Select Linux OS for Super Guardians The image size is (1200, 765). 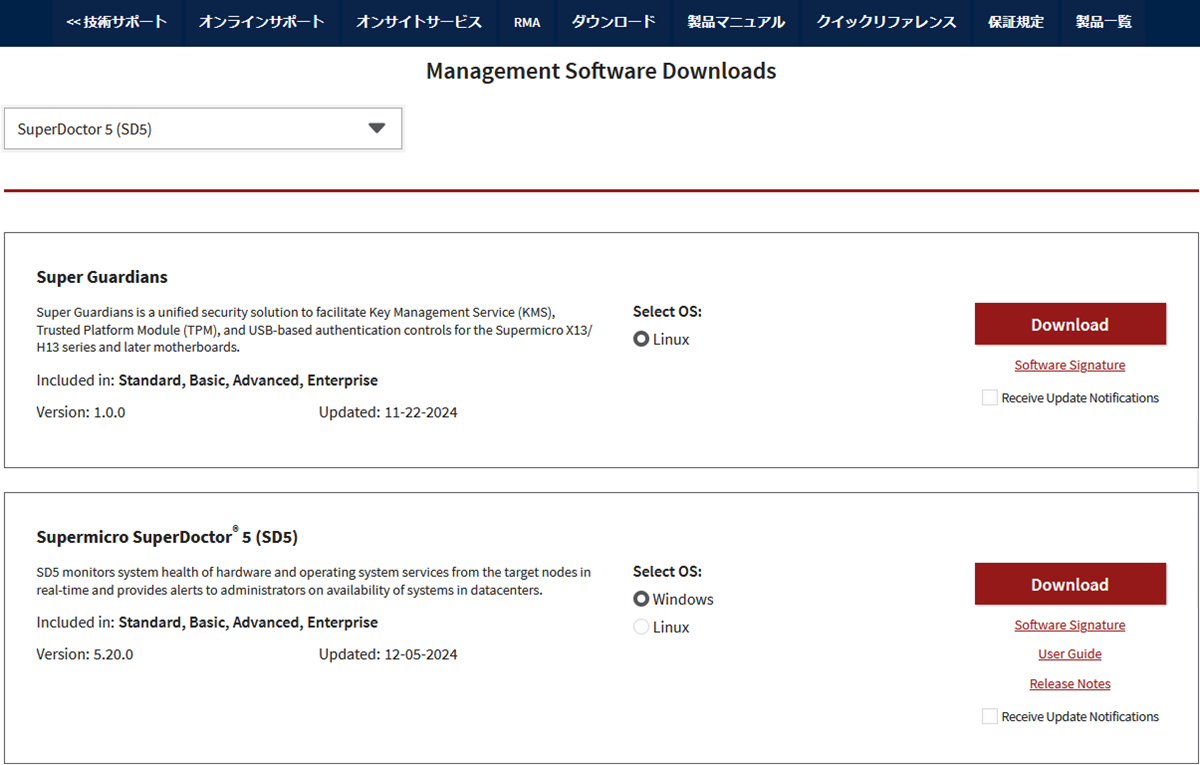tap(641, 339)
